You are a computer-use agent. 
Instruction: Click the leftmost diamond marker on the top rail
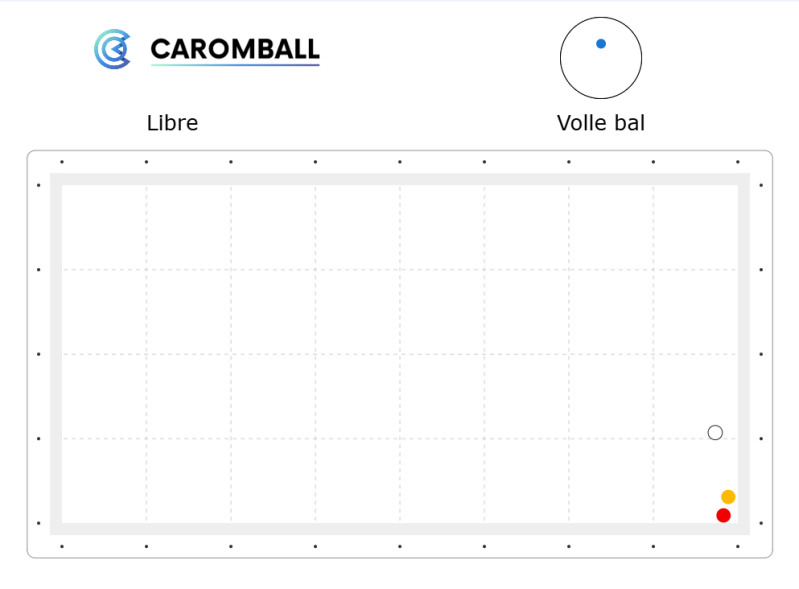(x=62, y=162)
